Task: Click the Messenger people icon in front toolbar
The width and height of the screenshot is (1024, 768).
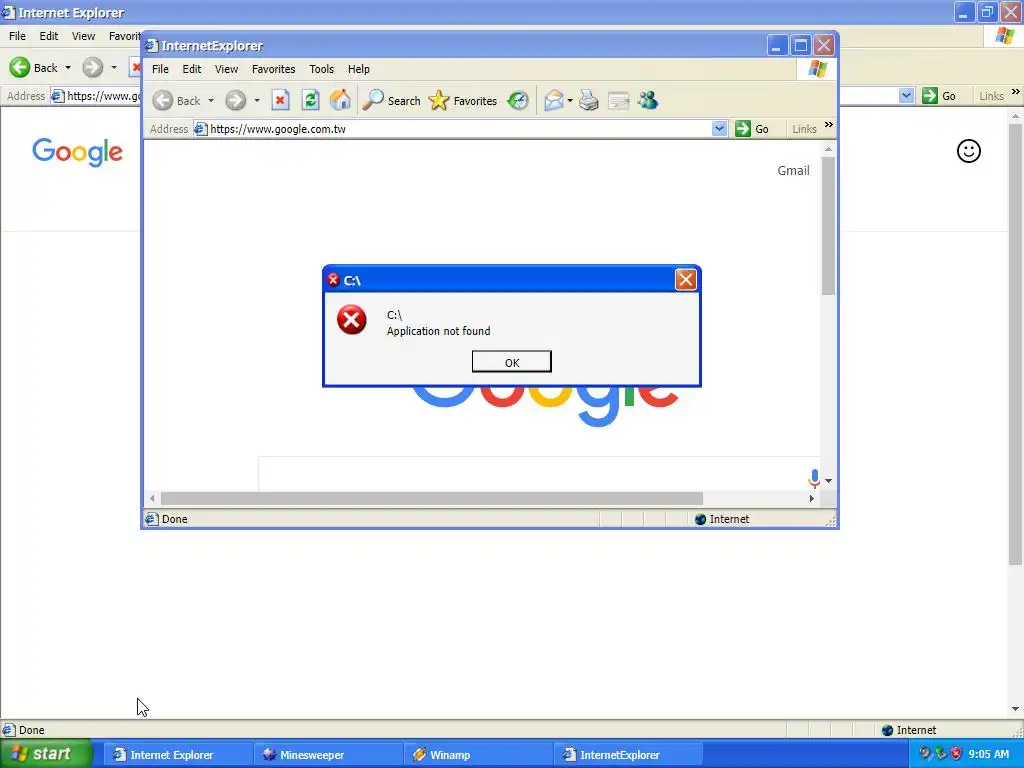Action: 648,101
